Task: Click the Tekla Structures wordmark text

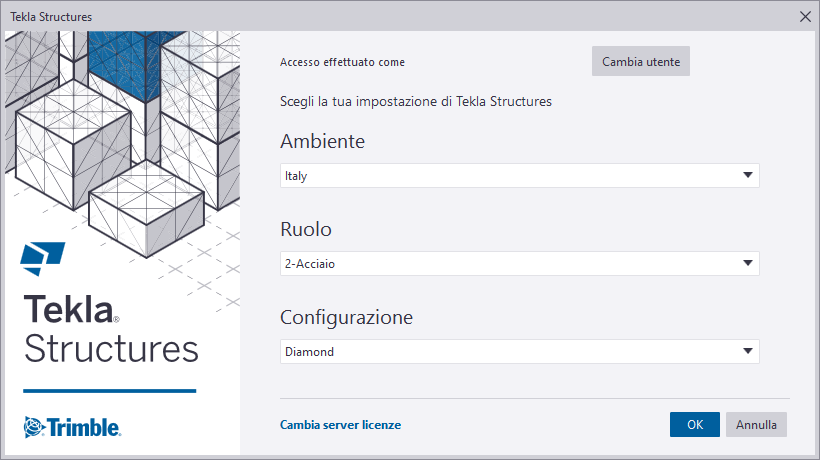Action: tap(111, 329)
